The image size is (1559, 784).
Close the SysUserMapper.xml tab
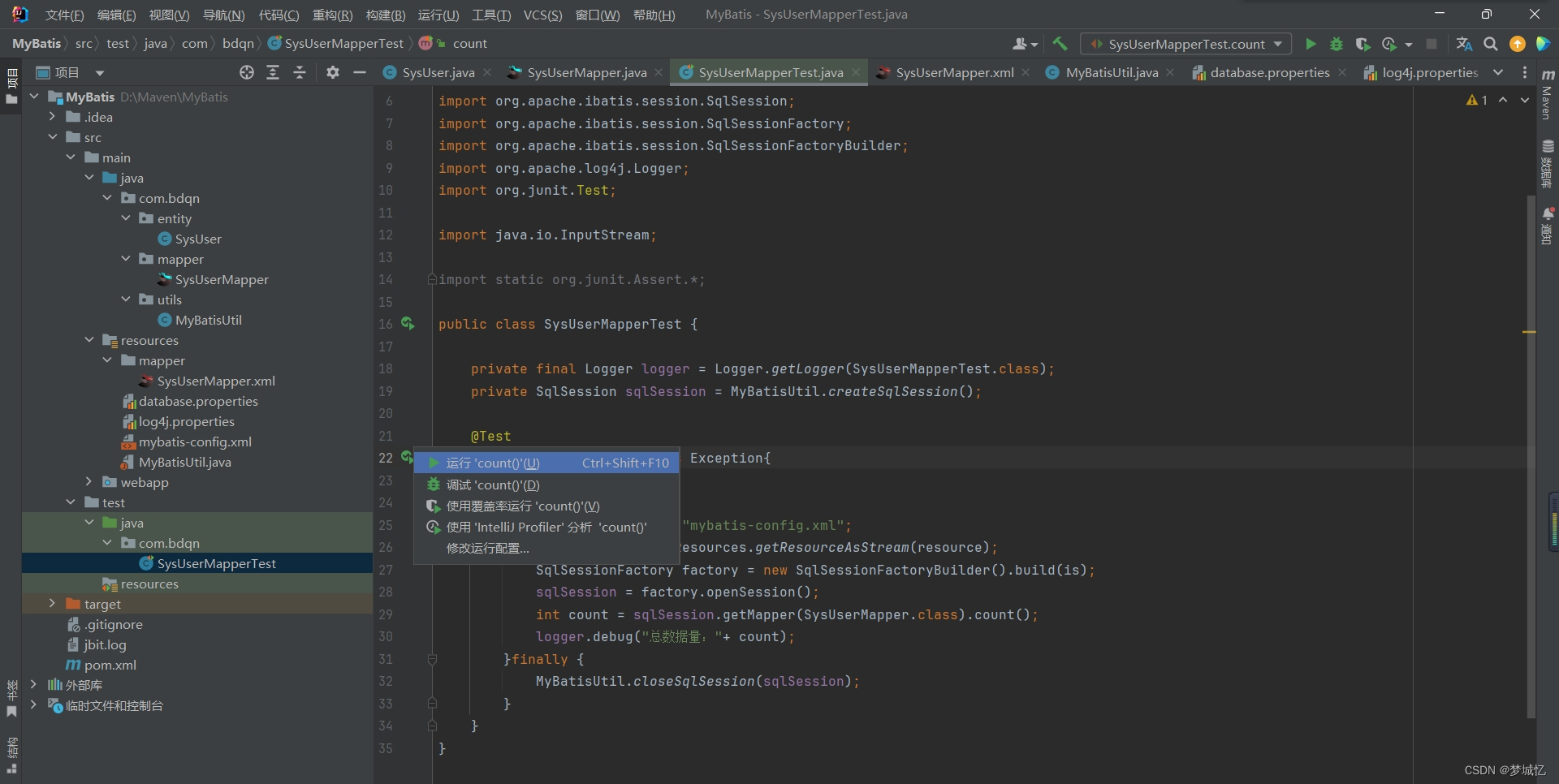(x=1026, y=72)
